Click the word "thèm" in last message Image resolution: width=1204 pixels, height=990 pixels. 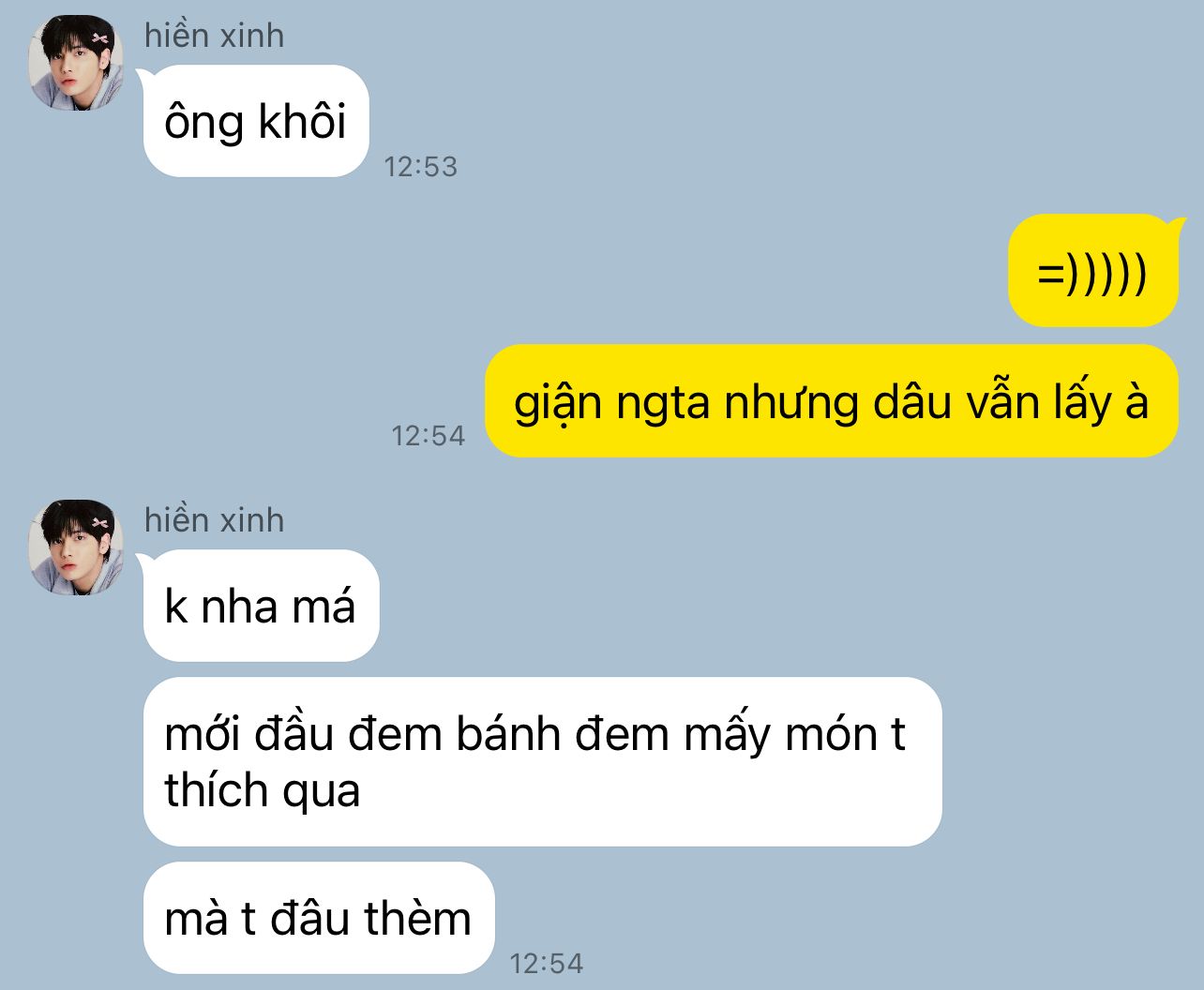[418, 918]
